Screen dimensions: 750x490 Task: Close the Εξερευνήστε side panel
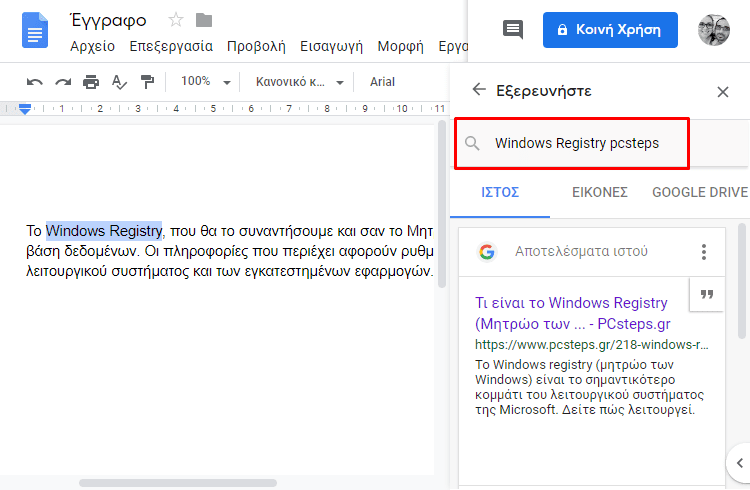tap(723, 91)
